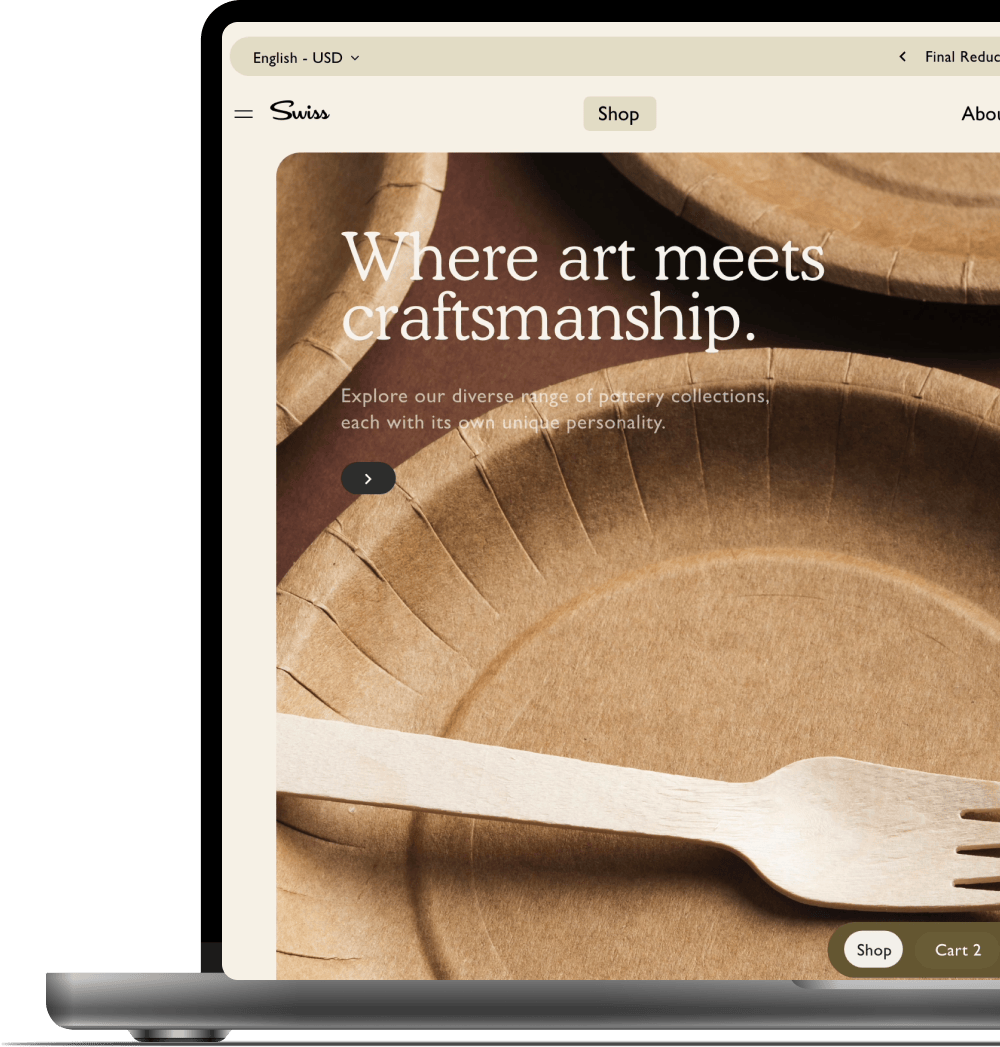Click the Swiss logo
The width and height of the screenshot is (1000, 1047).
coord(300,112)
